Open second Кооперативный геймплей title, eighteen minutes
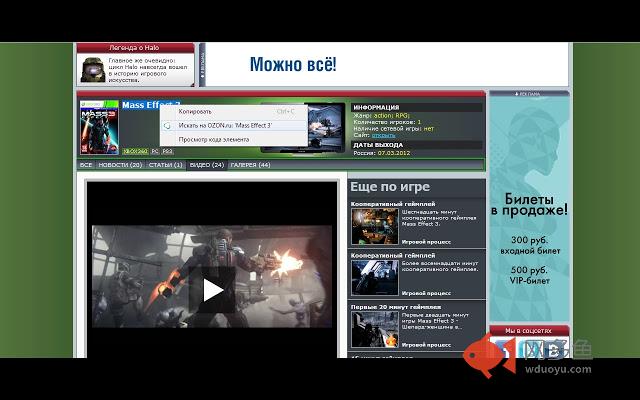The height and width of the screenshot is (400, 640). point(393,255)
